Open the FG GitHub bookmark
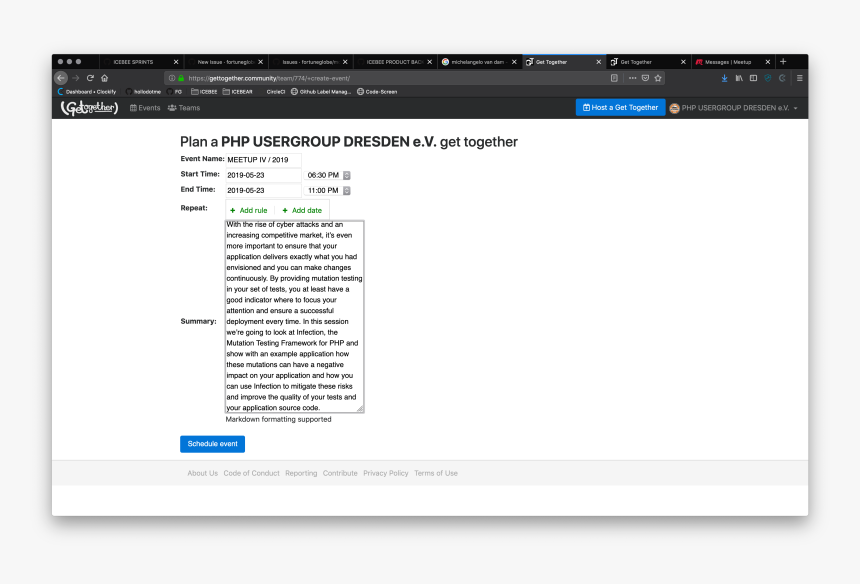 click(x=174, y=92)
